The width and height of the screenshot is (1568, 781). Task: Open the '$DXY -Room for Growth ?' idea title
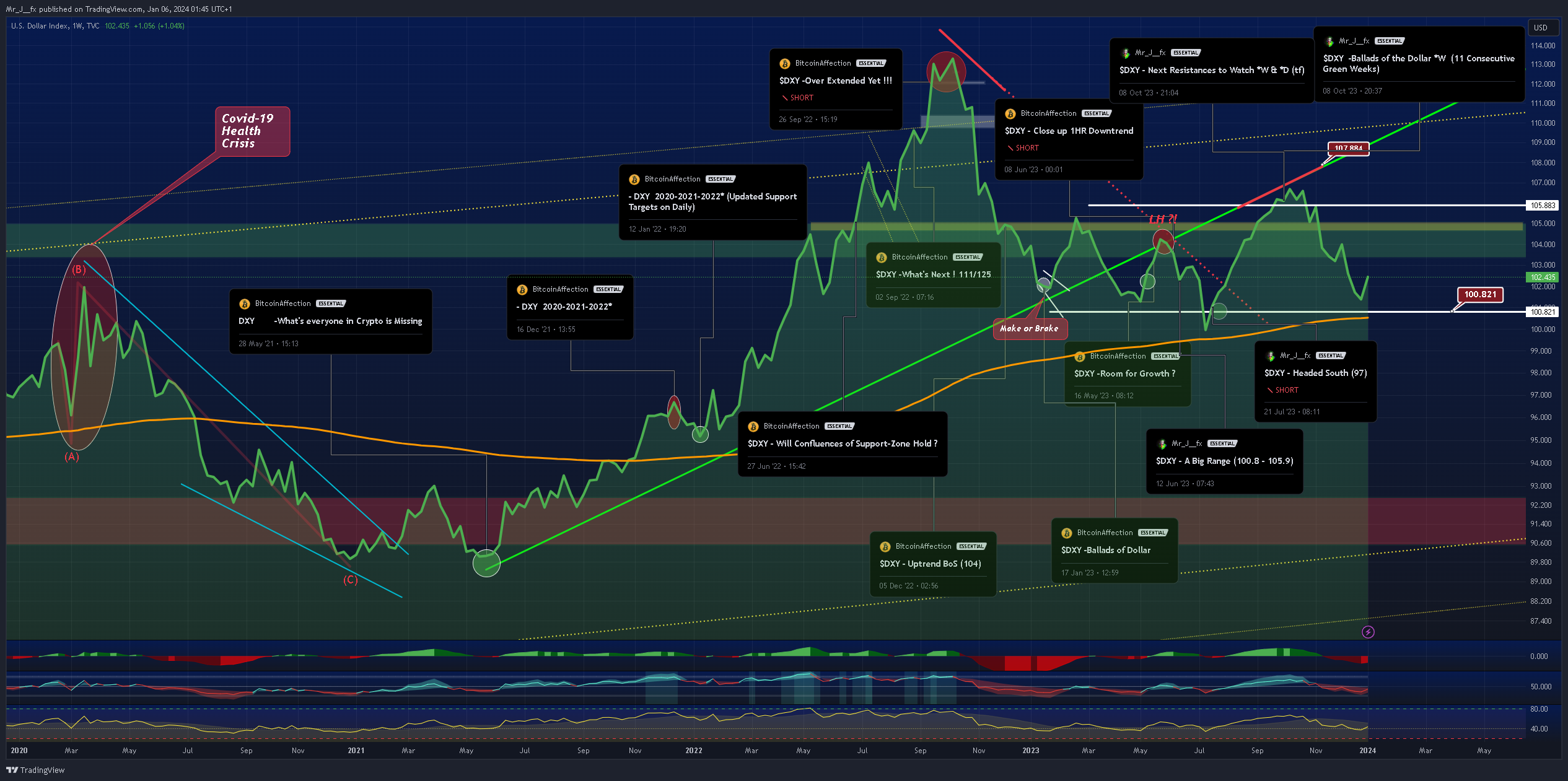coord(1124,374)
